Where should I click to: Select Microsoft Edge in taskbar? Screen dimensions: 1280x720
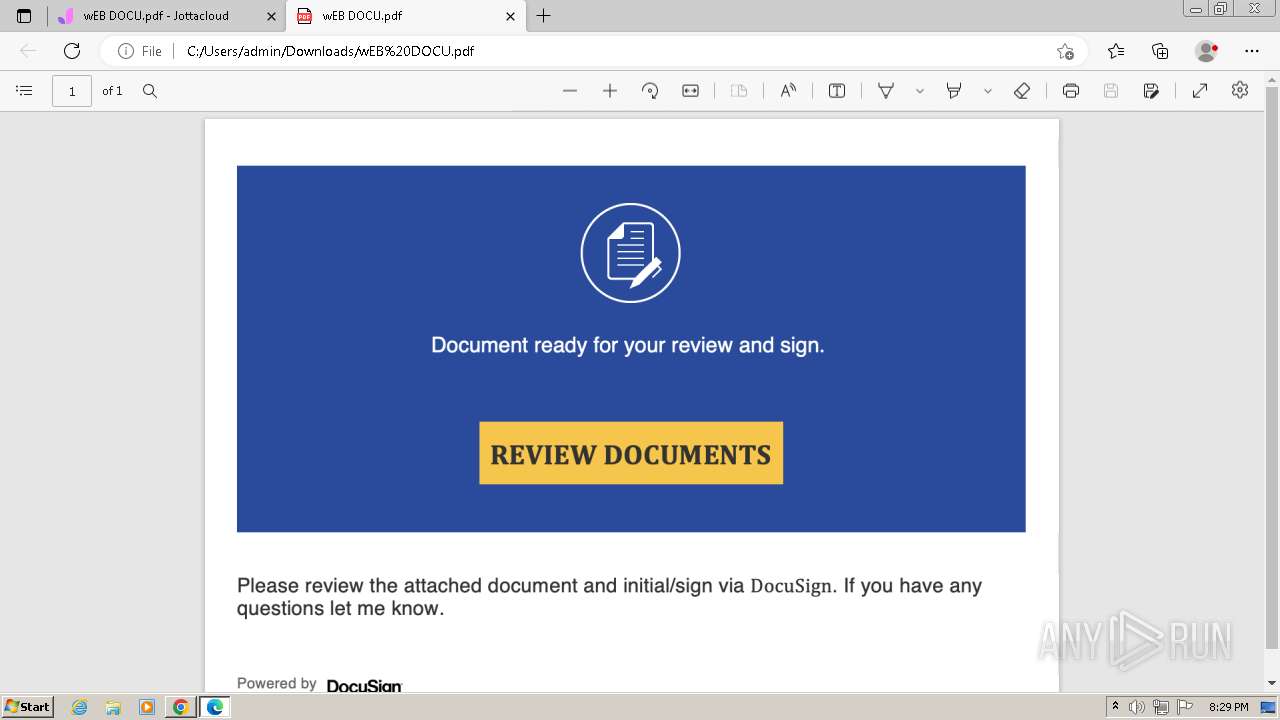point(214,707)
